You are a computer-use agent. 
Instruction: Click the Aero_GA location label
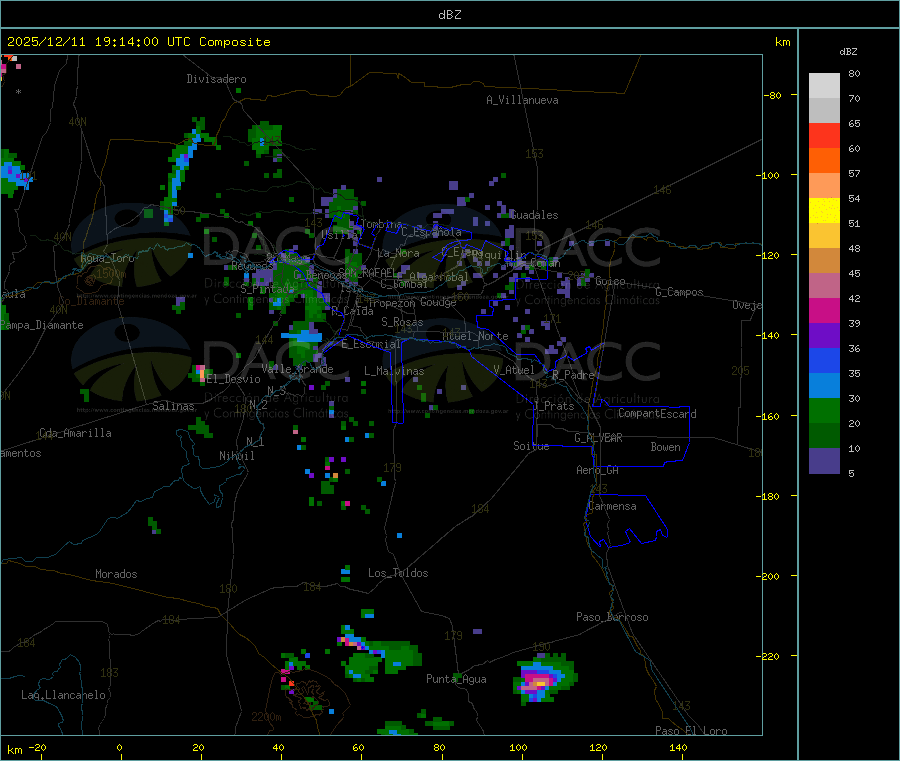pos(598,470)
